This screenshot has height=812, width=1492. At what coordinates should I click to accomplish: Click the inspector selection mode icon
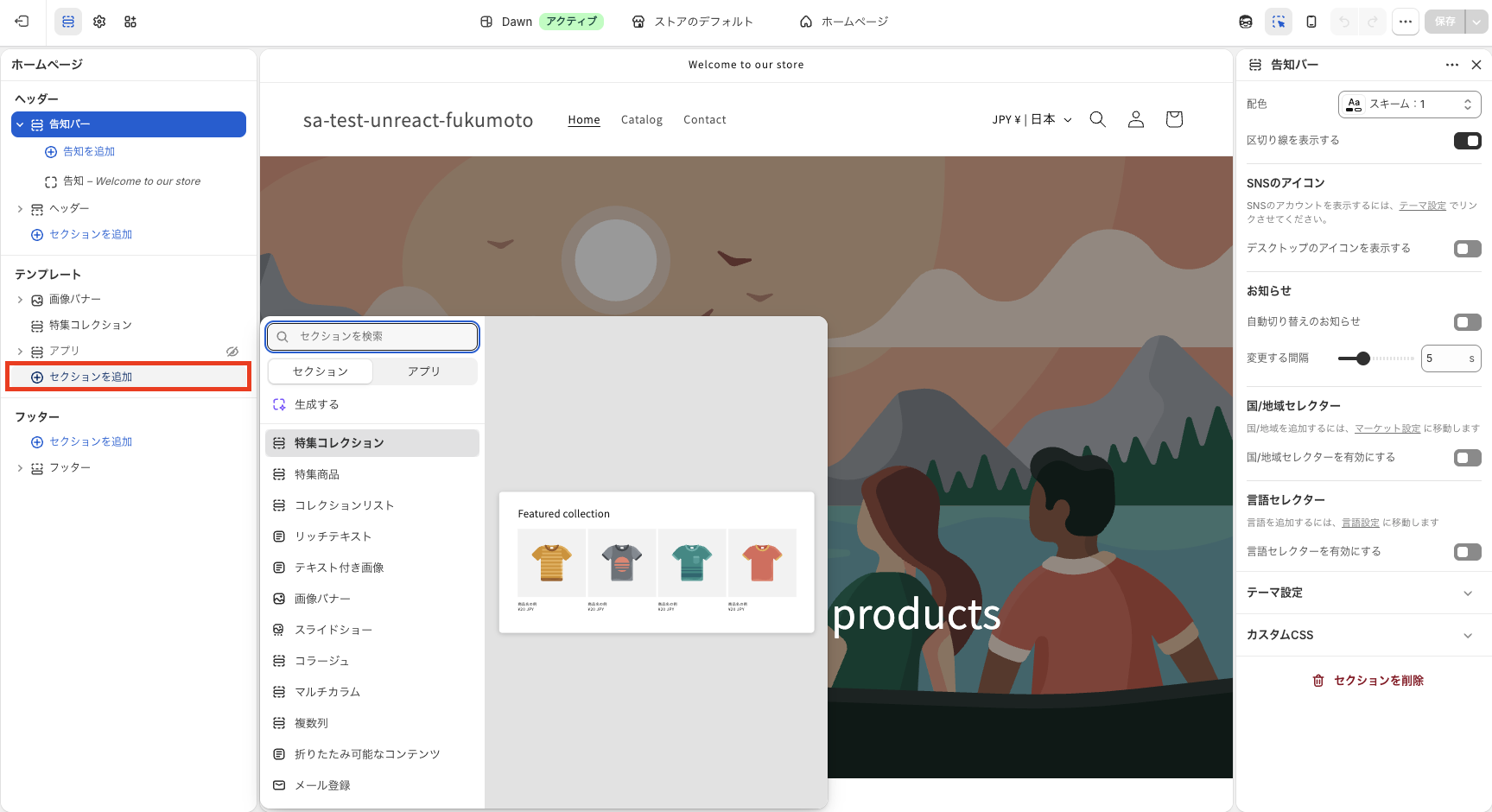click(1279, 22)
